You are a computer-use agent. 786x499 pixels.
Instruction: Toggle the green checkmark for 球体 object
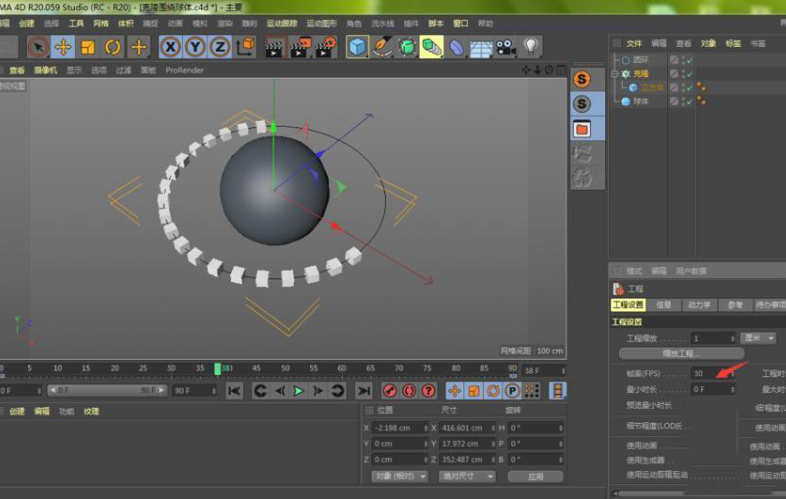coord(687,101)
